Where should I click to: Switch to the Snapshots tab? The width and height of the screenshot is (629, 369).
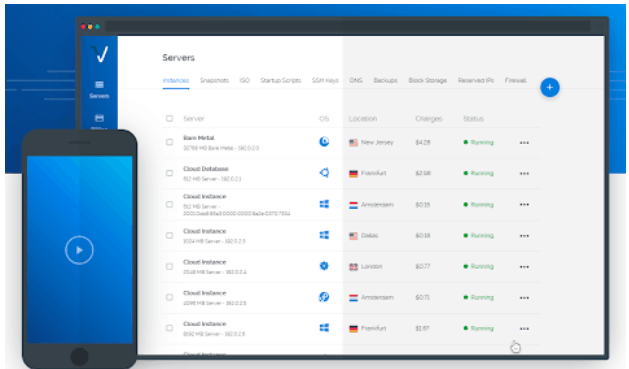pyautogui.click(x=214, y=80)
